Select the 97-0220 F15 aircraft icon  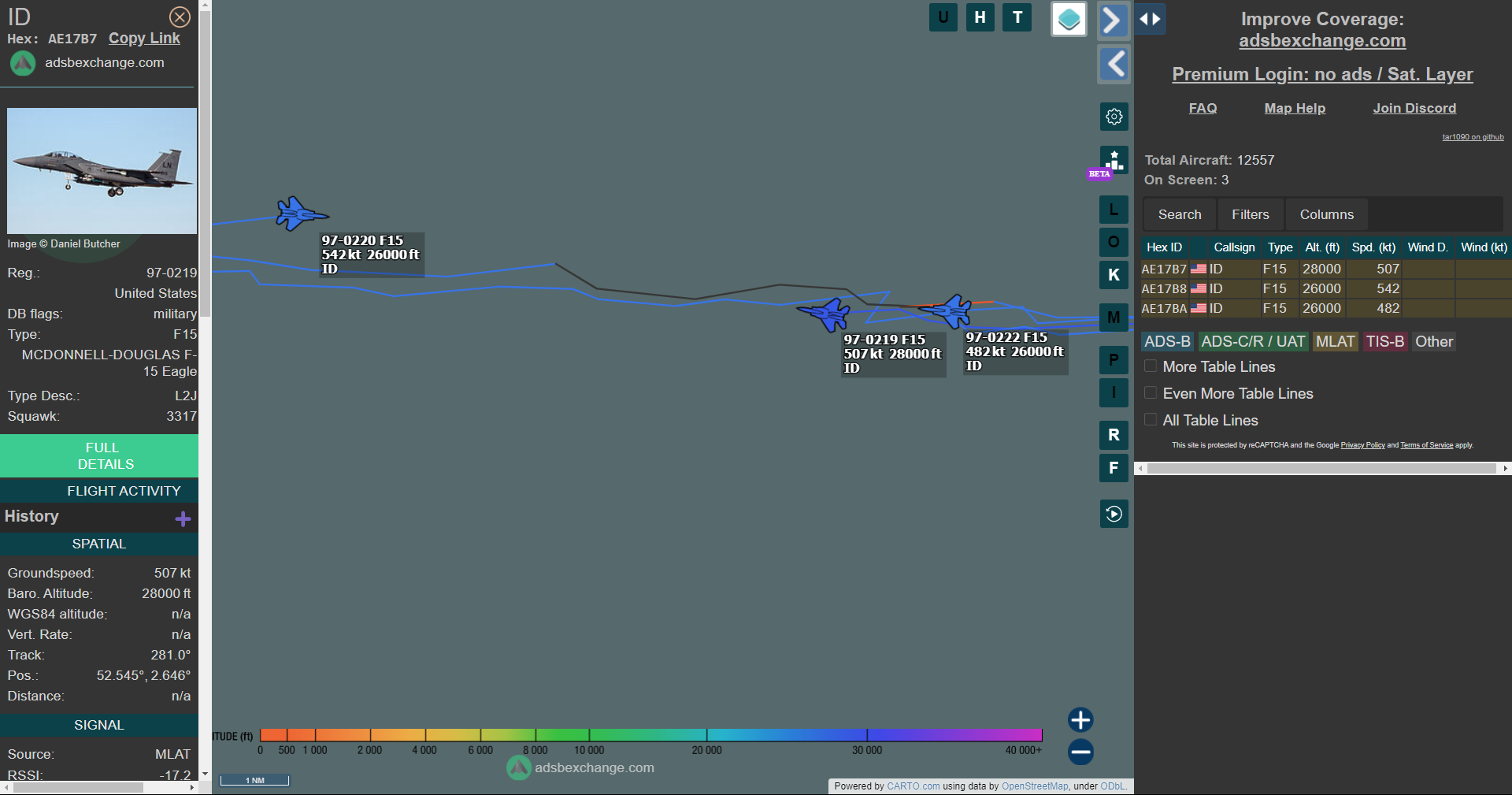click(x=300, y=214)
